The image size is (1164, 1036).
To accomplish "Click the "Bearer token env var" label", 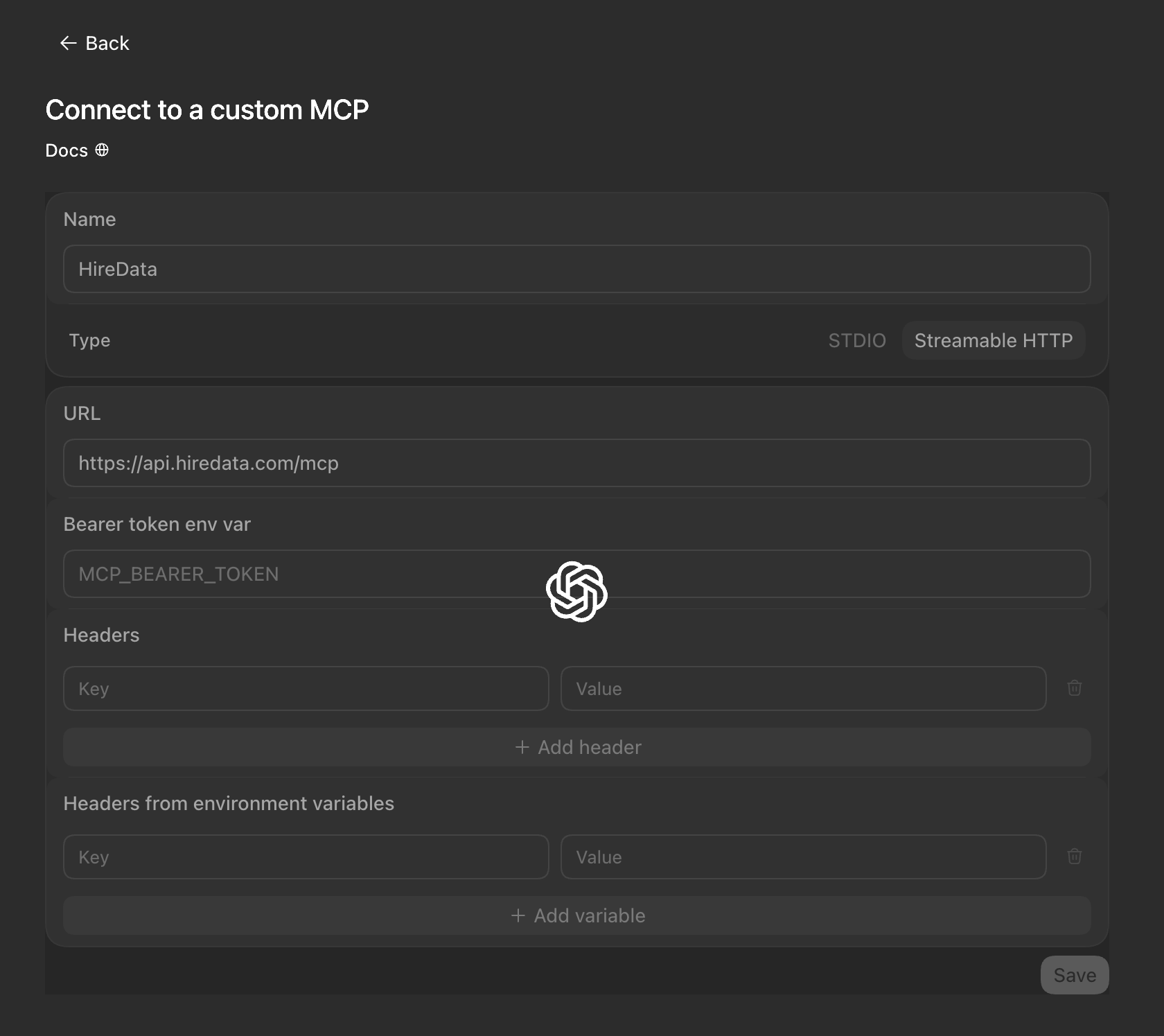I will (x=157, y=524).
